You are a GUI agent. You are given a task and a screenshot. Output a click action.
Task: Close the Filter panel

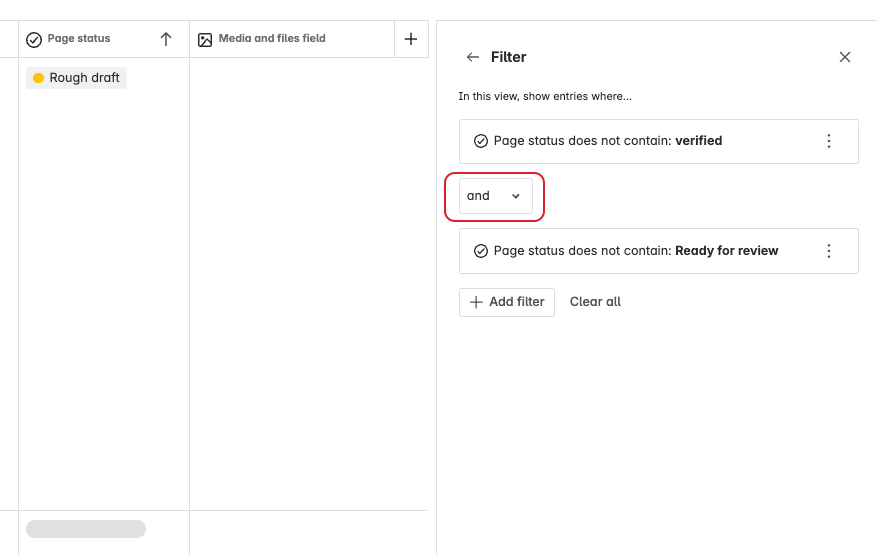click(845, 57)
